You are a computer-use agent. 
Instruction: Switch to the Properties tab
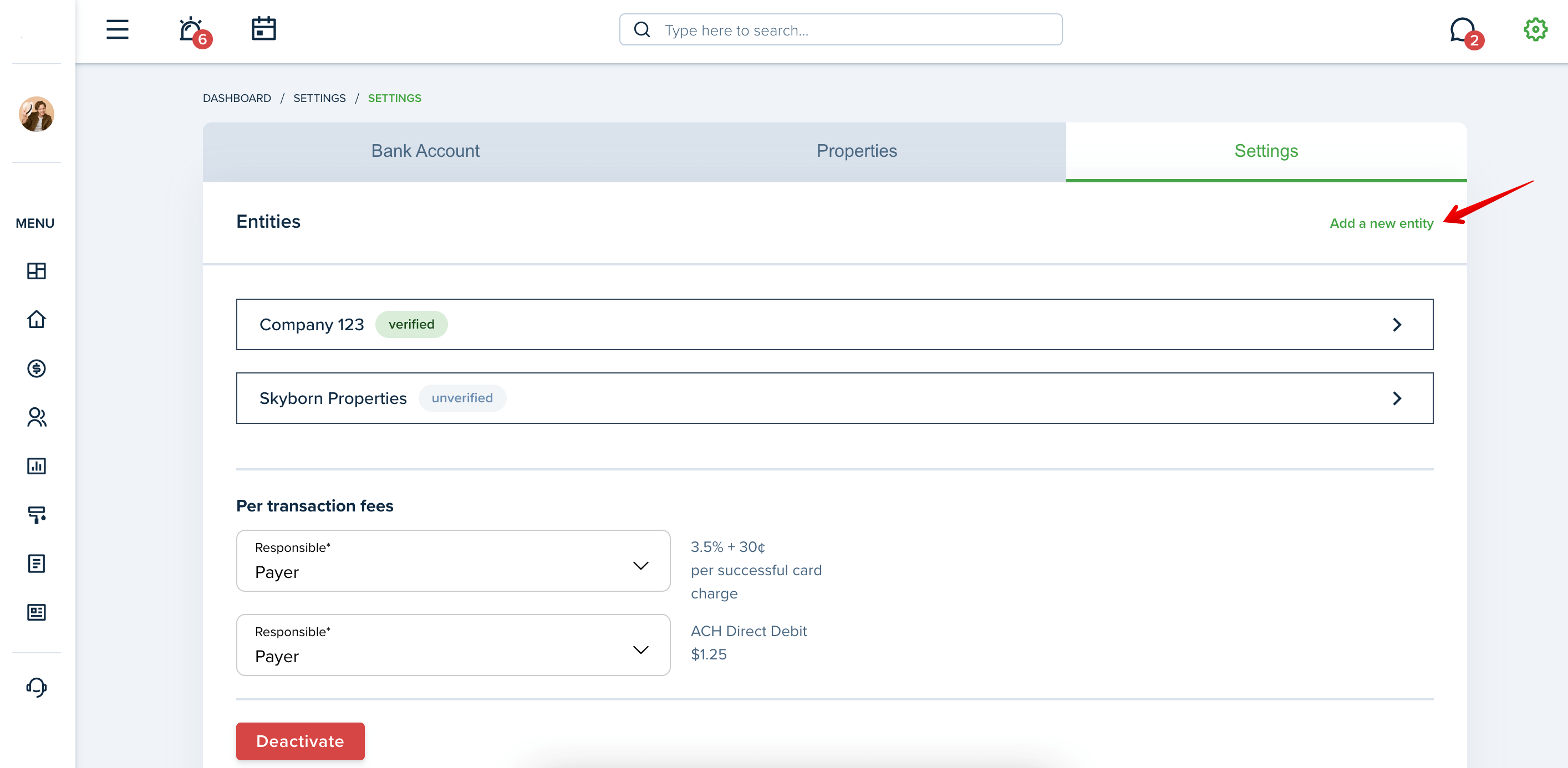pyautogui.click(x=857, y=151)
